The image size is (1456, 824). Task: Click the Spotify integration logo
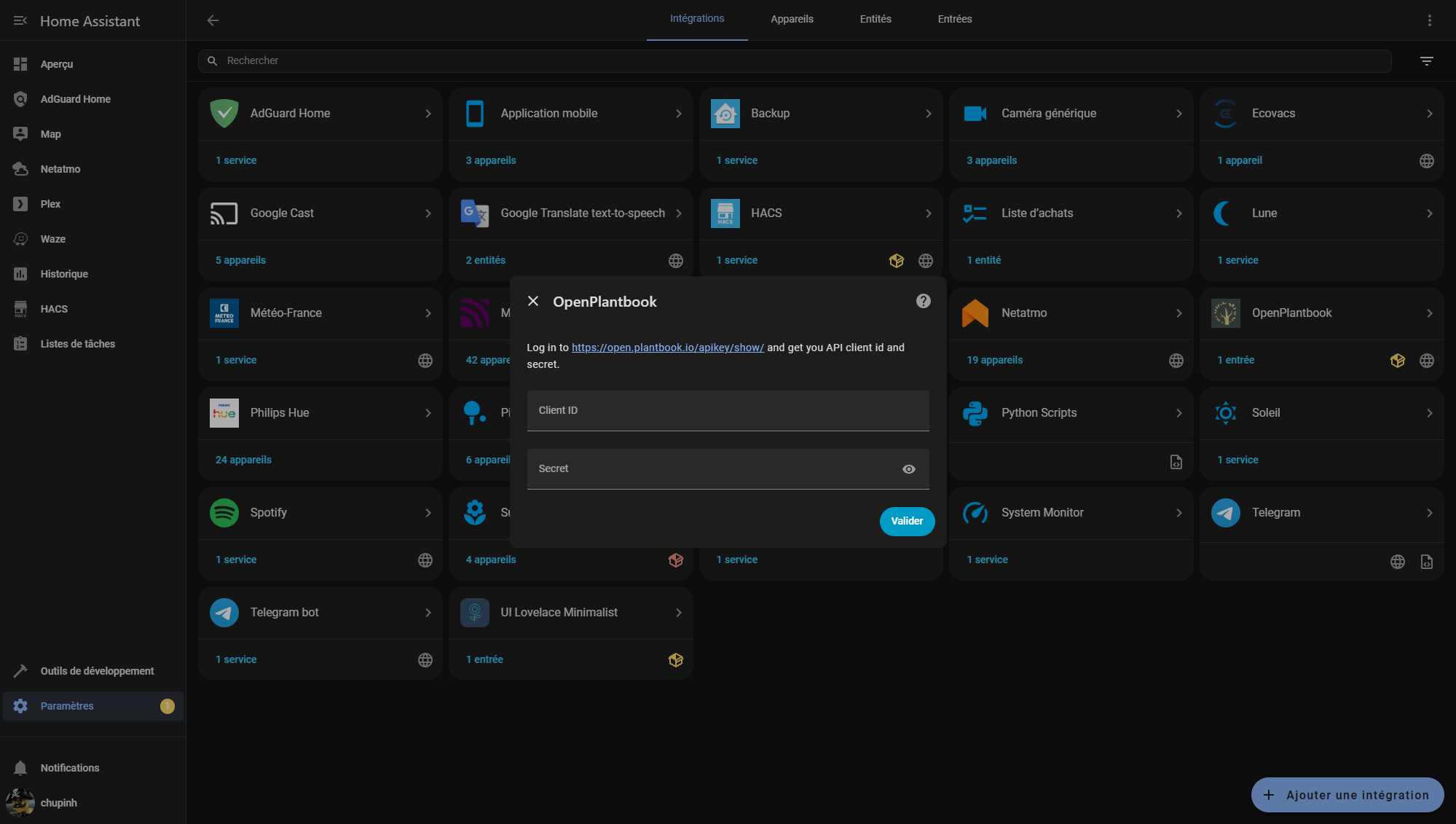pyautogui.click(x=224, y=513)
